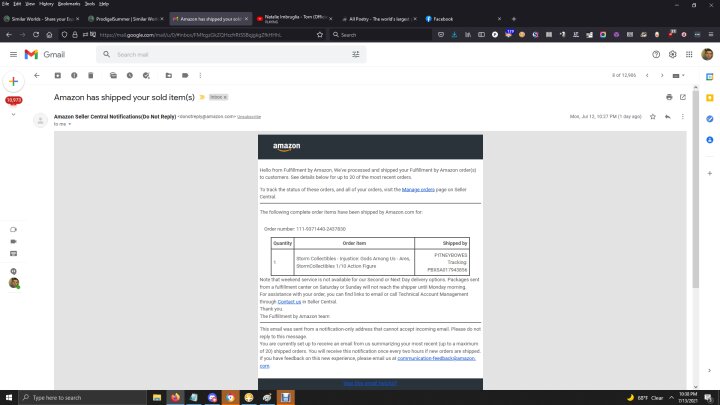The height and width of the screenshot is (405, 720).
Task: Click the Search mail field
Action: coord(230,54)
